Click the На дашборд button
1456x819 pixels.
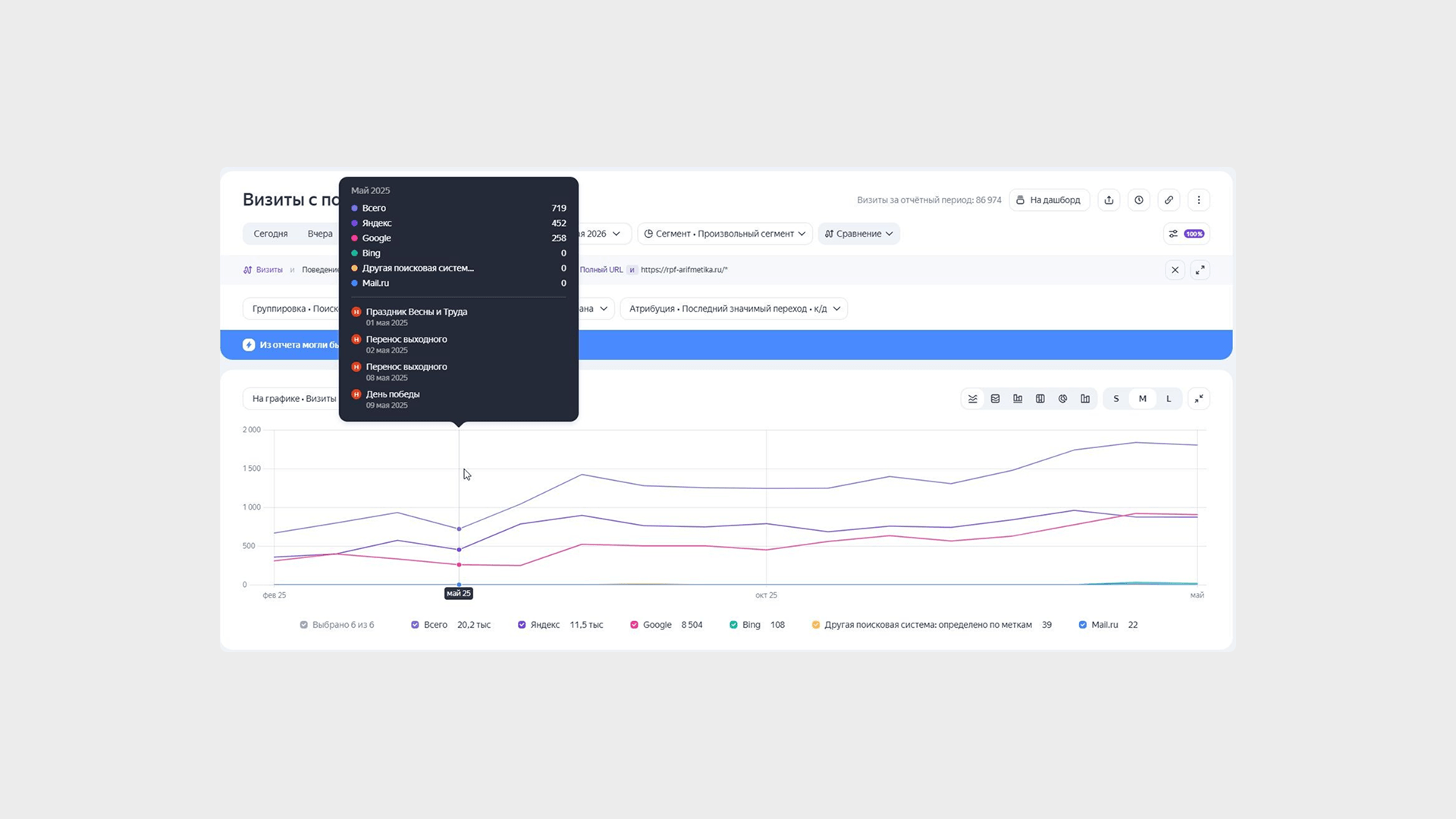coord(1050,200)
